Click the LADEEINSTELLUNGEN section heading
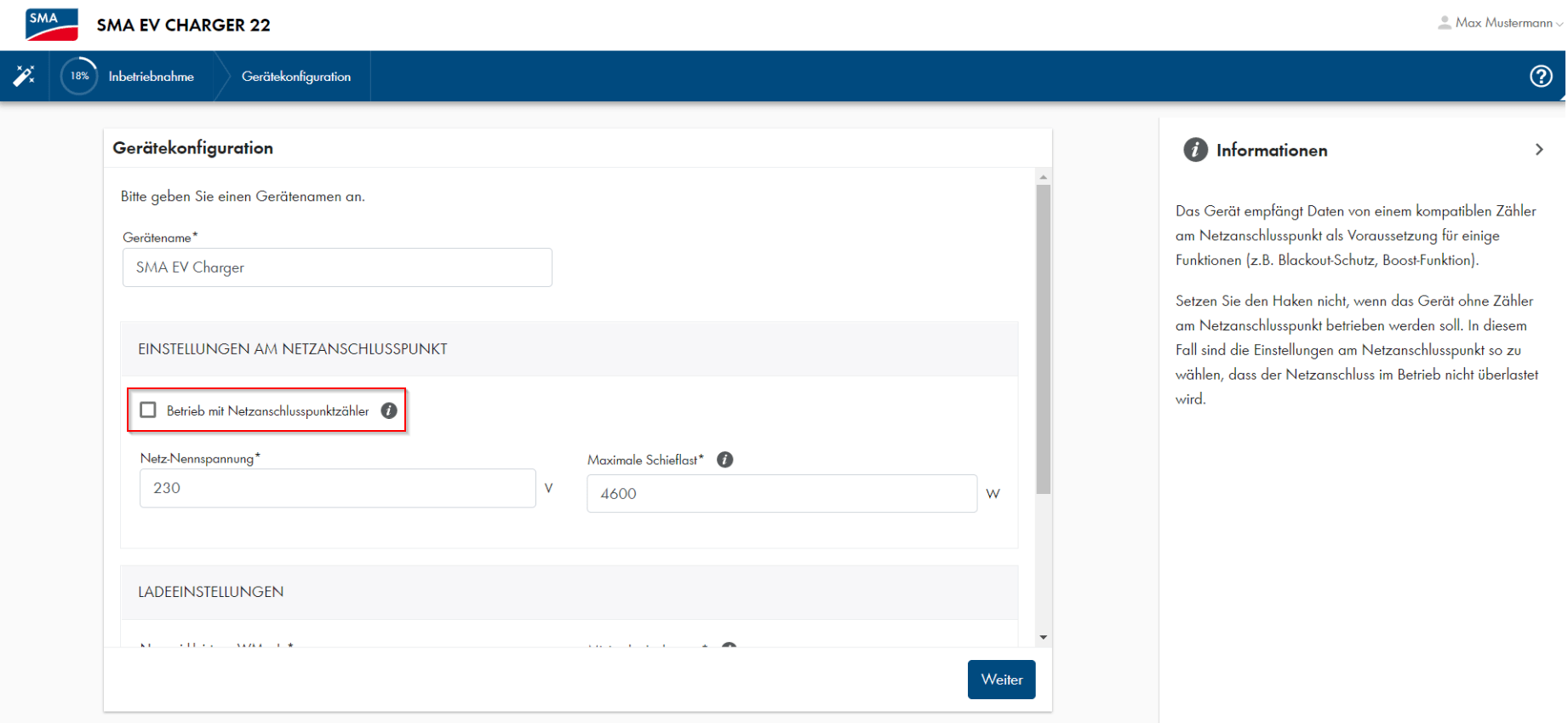This screenshot has width=1568, height=723. (x=211, y=592)
